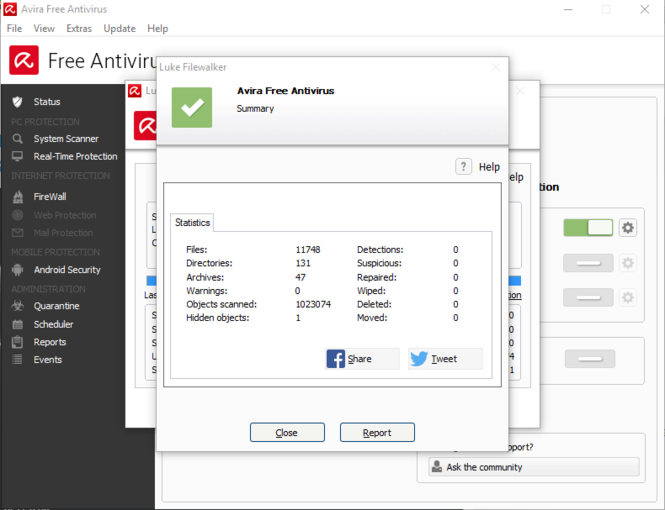Click the Facebook icon on Share button
The width and height of the screenshot is (665, 510).
[x=335, y=359]
